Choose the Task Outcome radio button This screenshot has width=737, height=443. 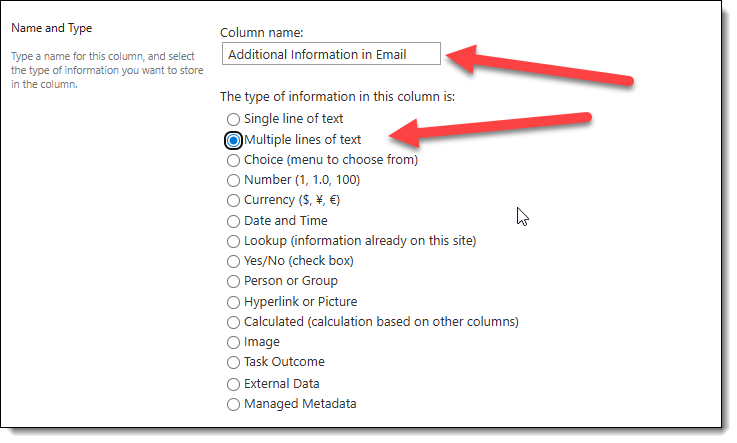[x=234, y=362]
